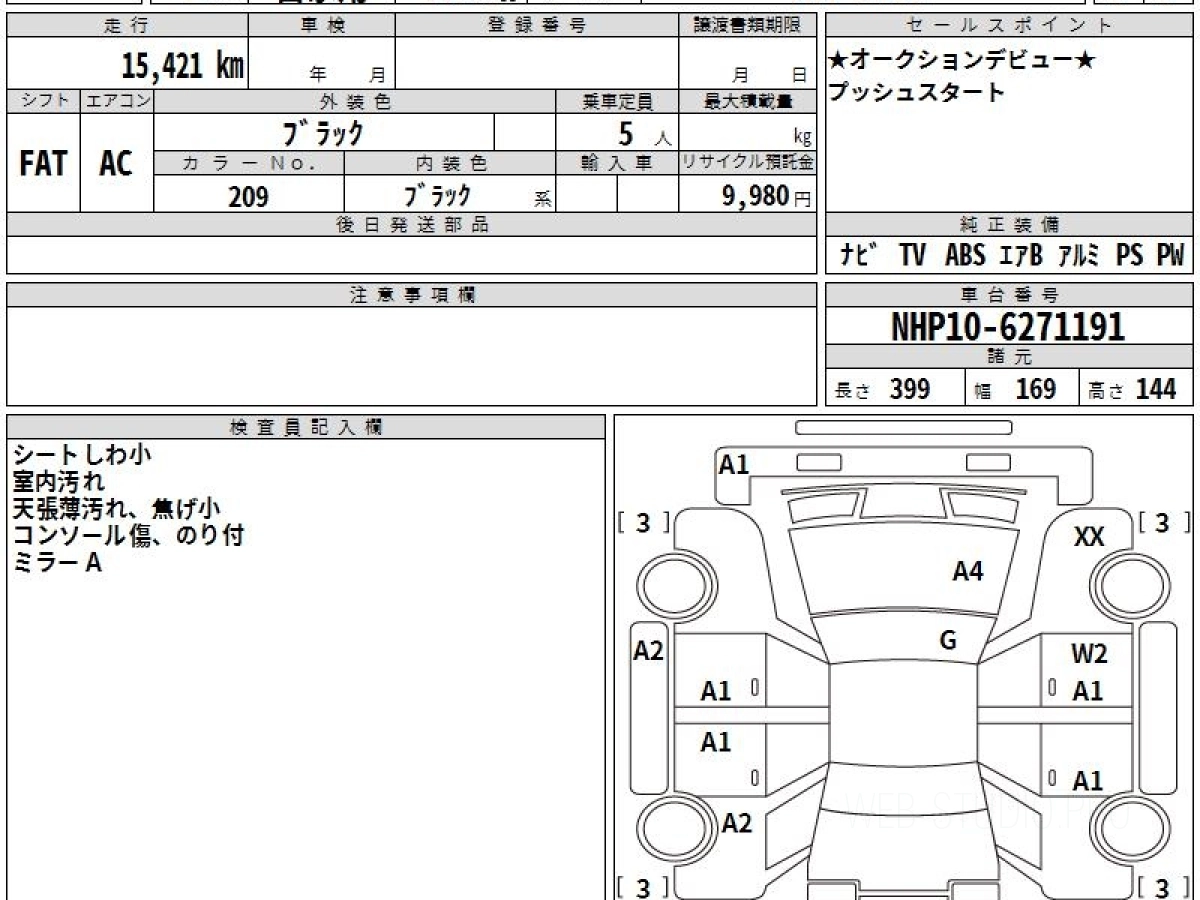Click the 輸入車 header cell

(x=617, y=163)
